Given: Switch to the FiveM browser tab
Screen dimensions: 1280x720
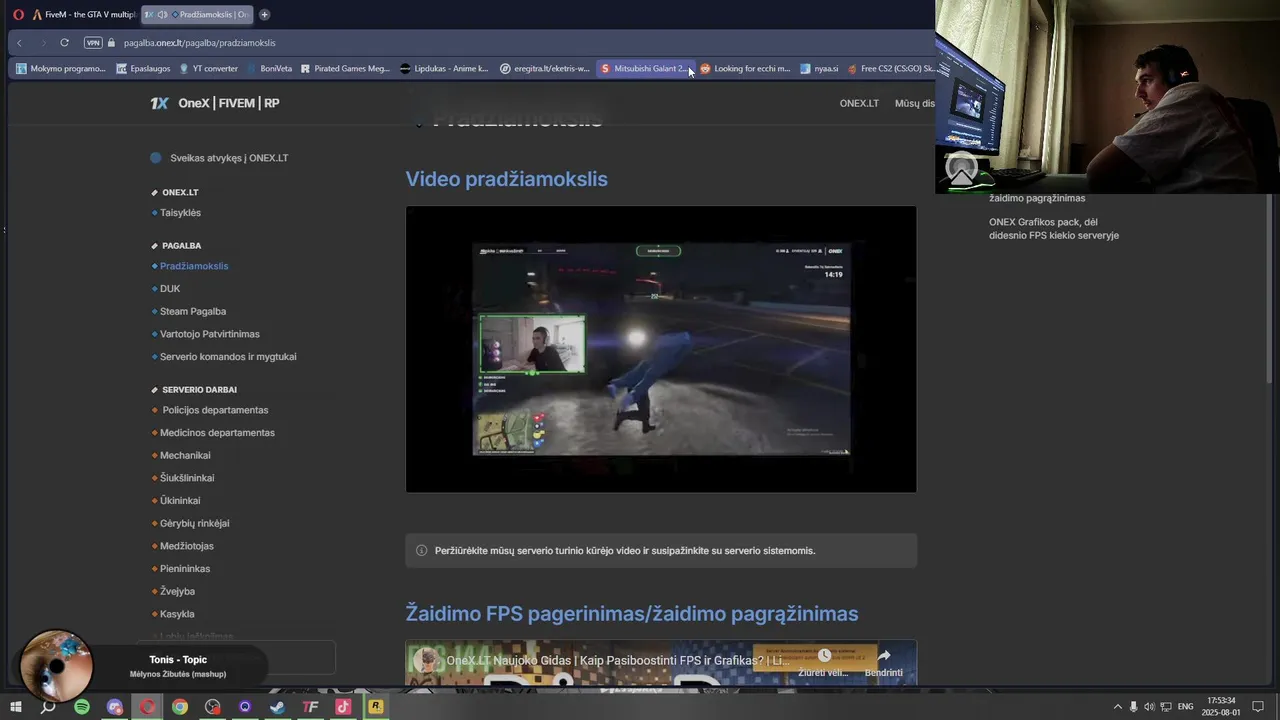Looking at the screenshot, I should 84,14.
